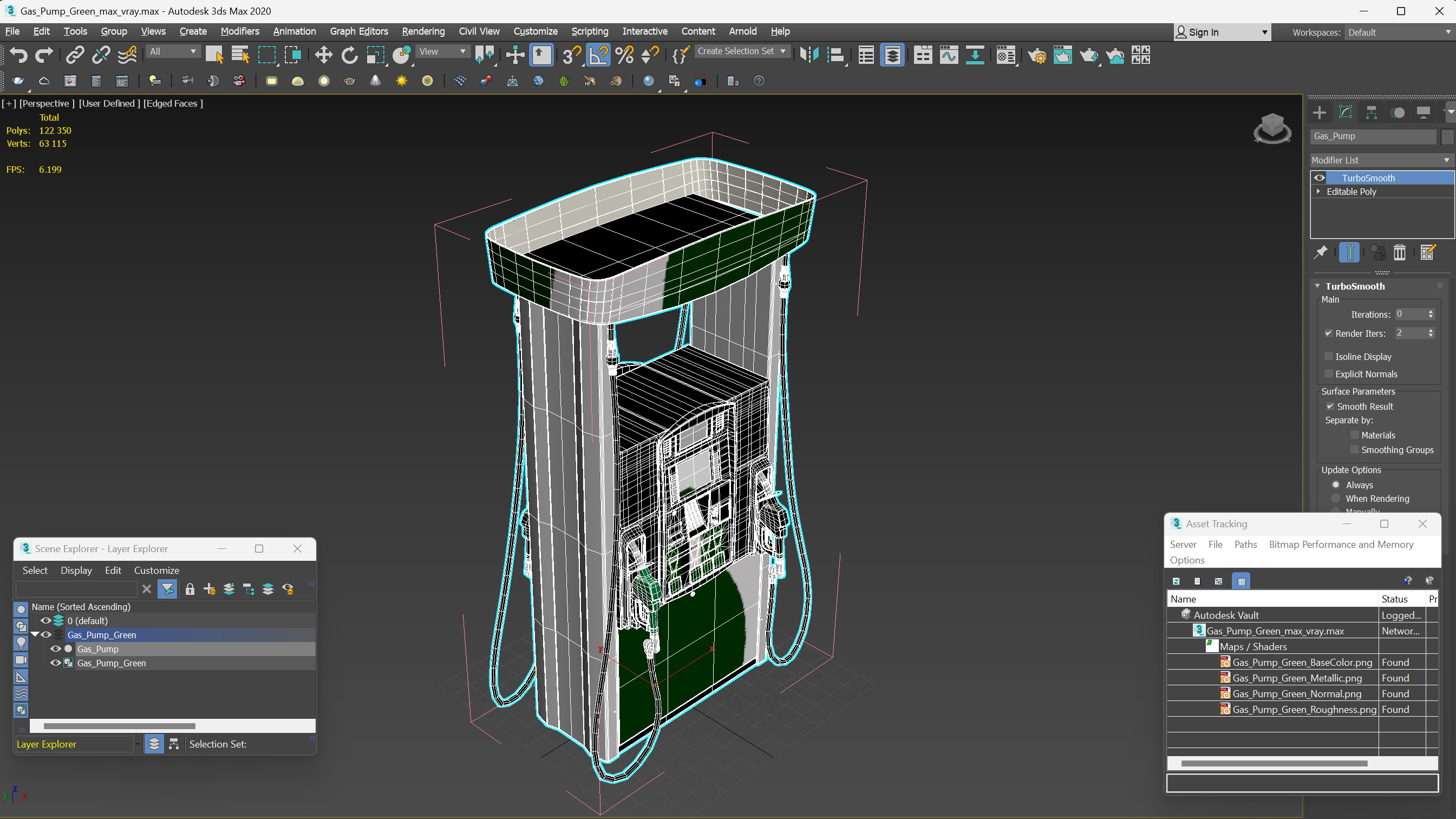The width and height of the screenshot is (1456, 819).
Task: Click the Edged Faces shading label
Action: click(x=173, y=103)
